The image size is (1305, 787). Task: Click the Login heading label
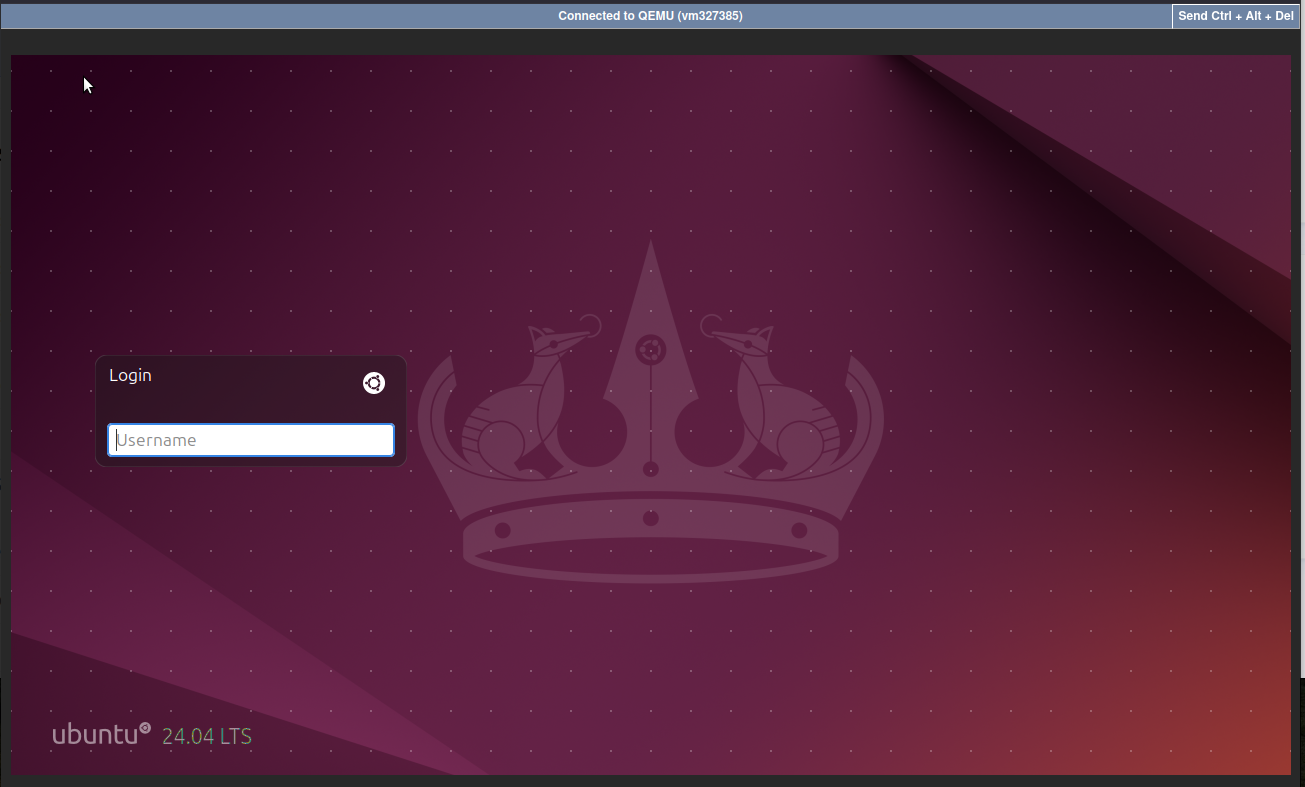coord(130,375)
